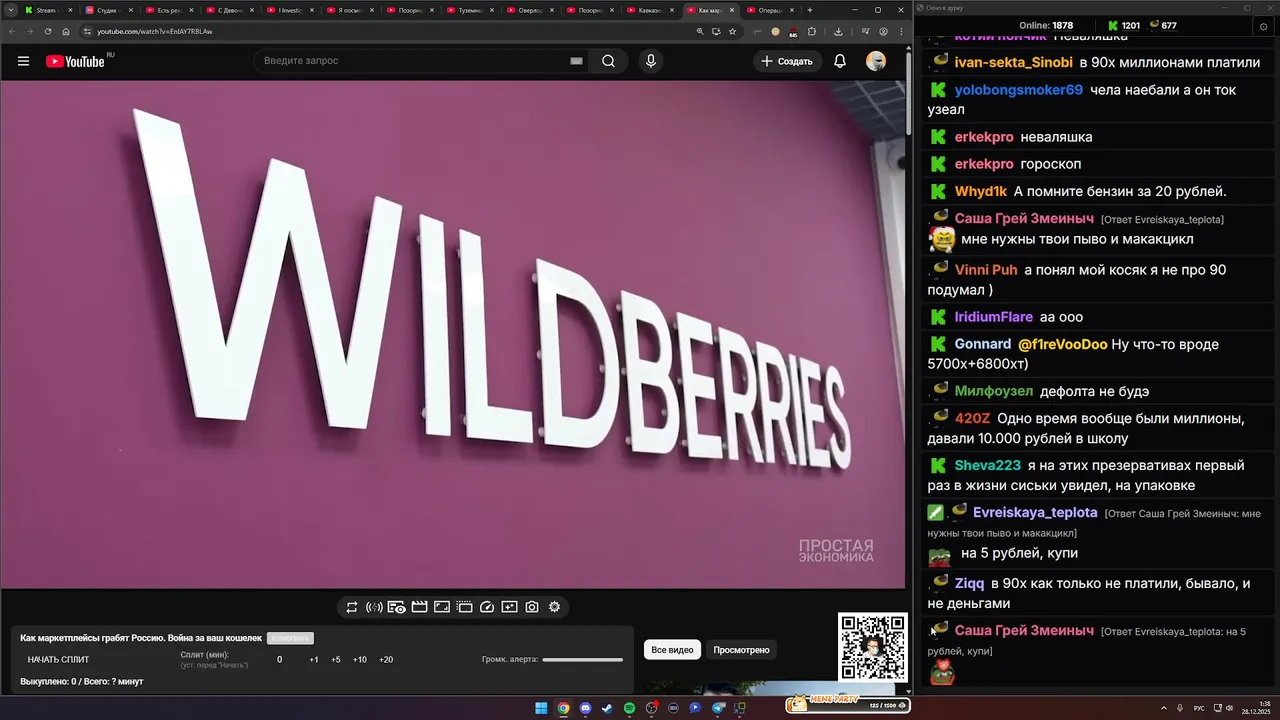This screenshot has width=1280, height=720.
Task: Open the browser three-dot menu
Action: tap(899, 31)
